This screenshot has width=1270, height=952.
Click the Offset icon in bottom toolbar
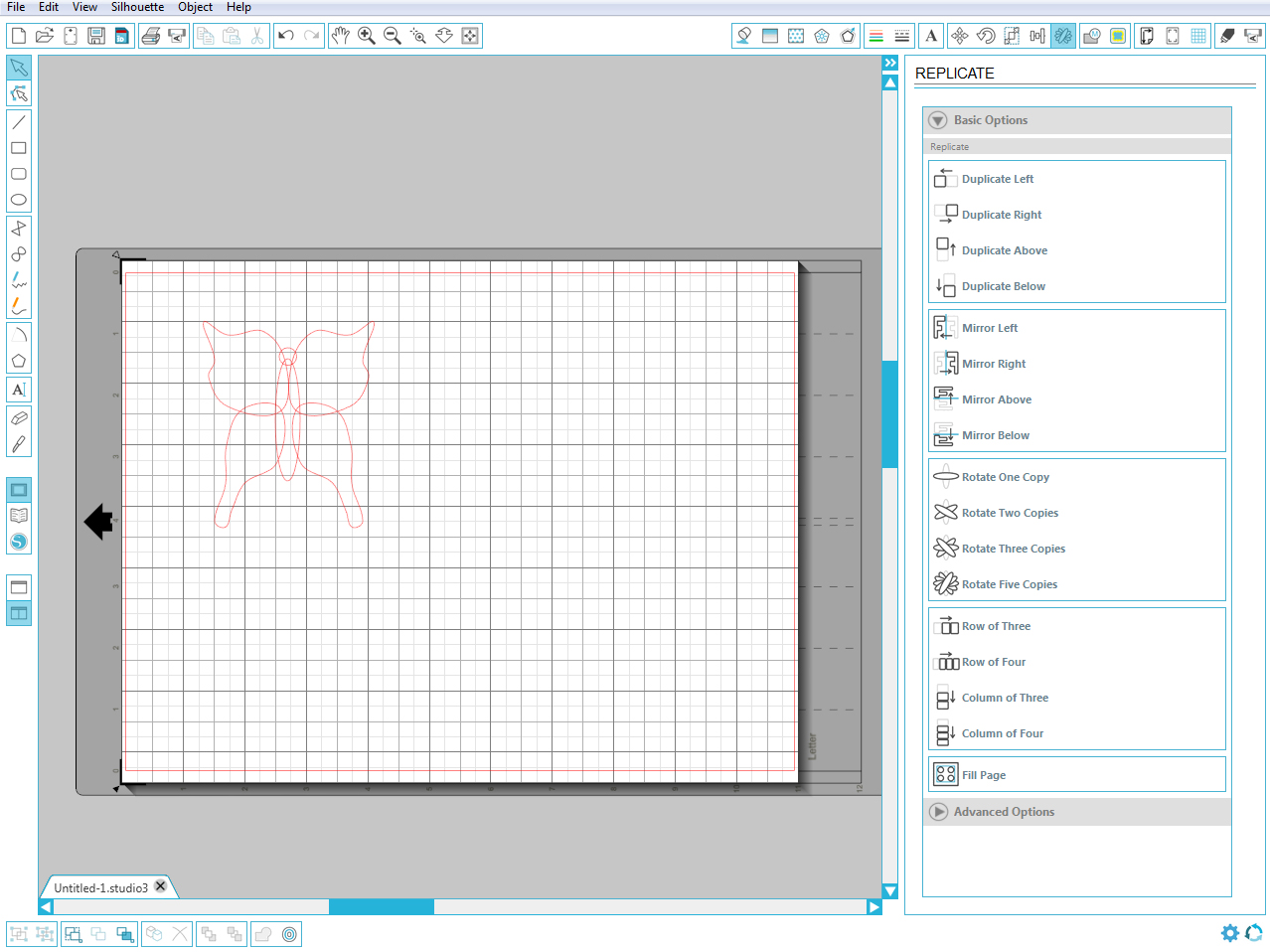[x=289, y=934]
